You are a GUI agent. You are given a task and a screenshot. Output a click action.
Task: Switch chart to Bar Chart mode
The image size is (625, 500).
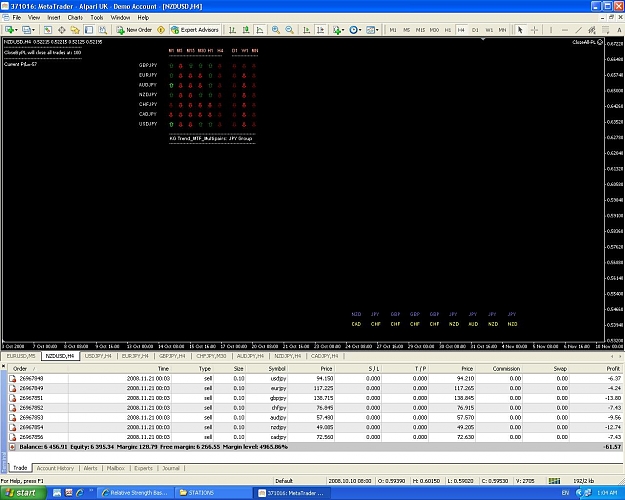(x=232, y=30)
